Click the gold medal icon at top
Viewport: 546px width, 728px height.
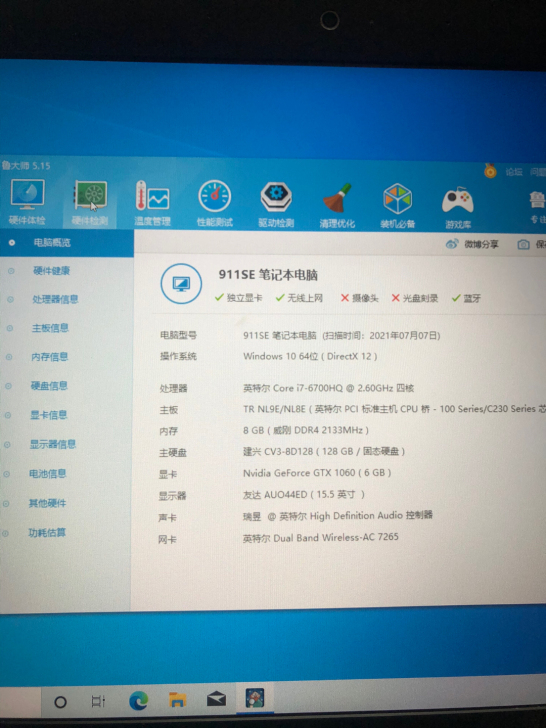click(x=490, y=171)
